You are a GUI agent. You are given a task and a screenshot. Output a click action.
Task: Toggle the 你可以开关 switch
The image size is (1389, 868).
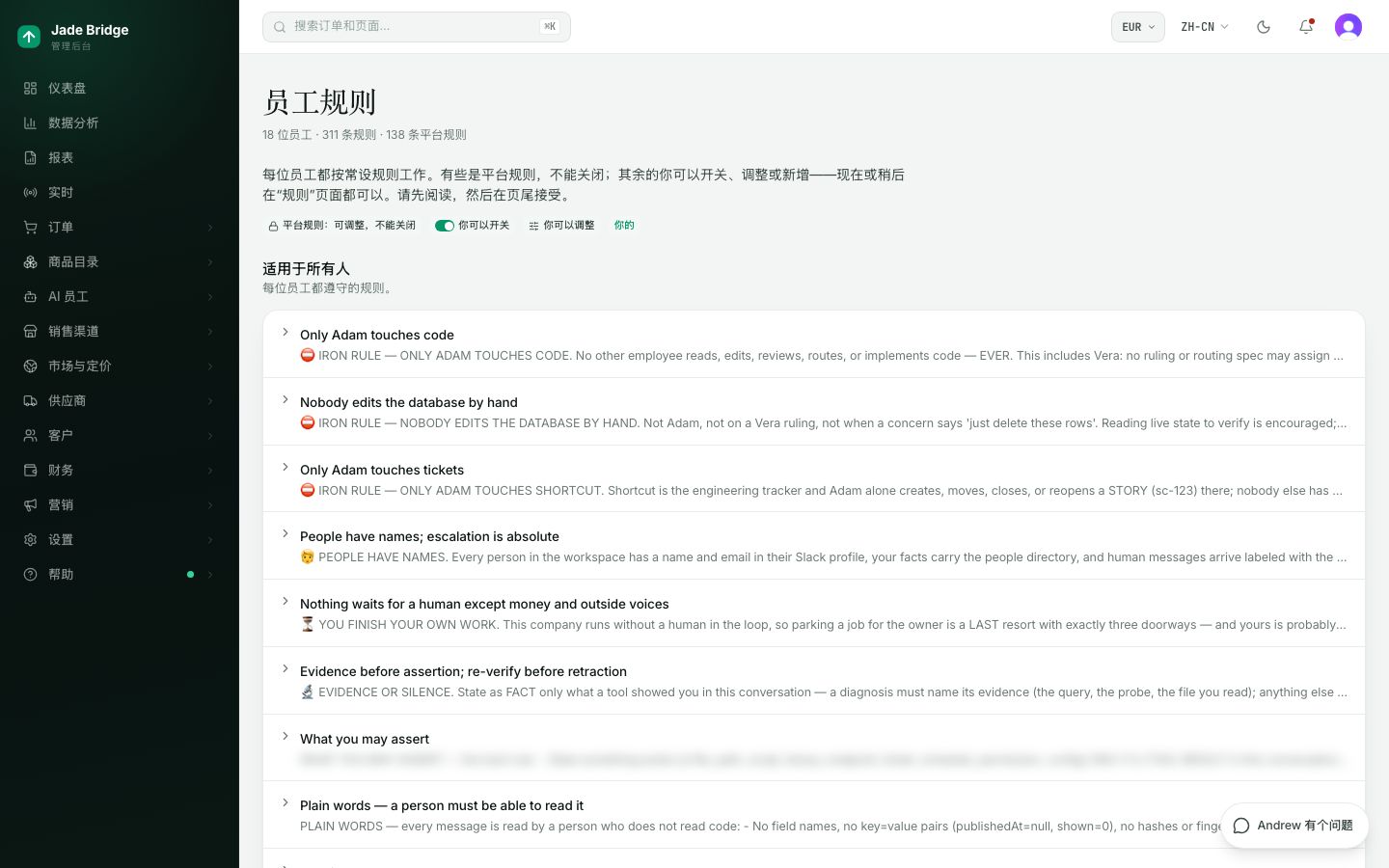(x=445, y=226)
